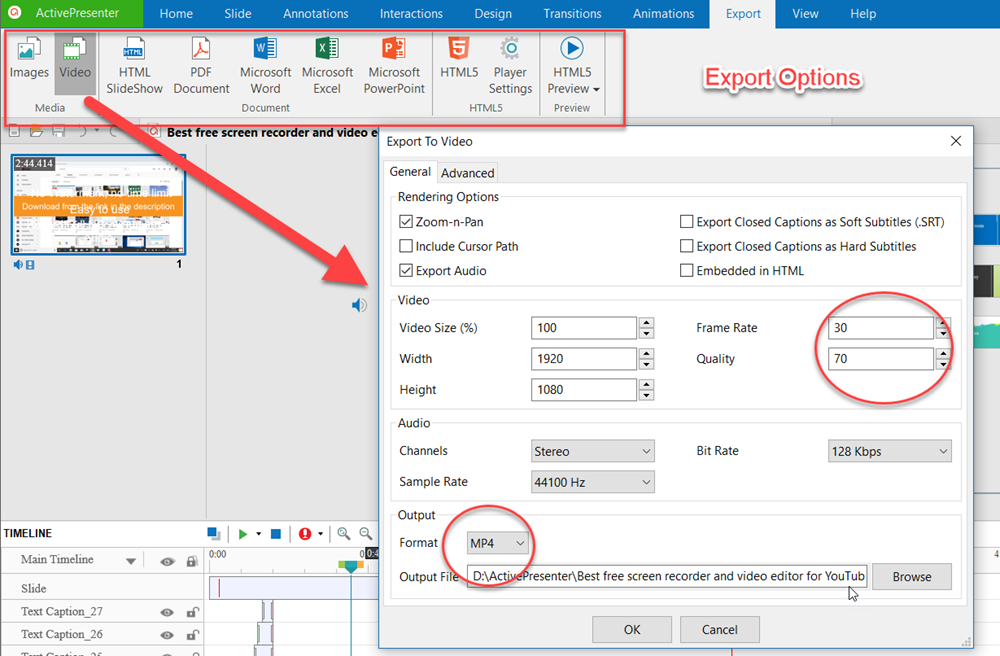Increase the Video Size stepper value
Image resolution: width=1000 pixels, height=656 pixels.
pyautogui.click(x=646, y=323)
